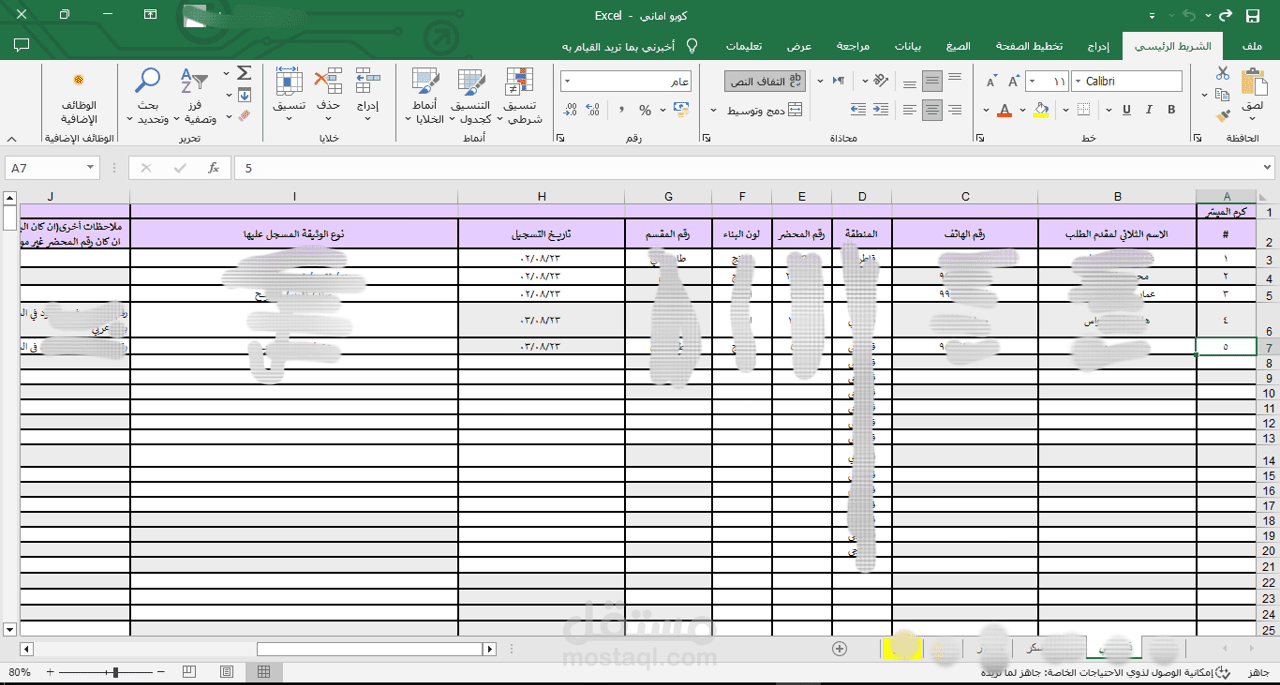The height and width of the screenshot is (685, 1280).
Task: Click Merge and Center (دمج وتوسيط)
Action: [x=765, y=110]
